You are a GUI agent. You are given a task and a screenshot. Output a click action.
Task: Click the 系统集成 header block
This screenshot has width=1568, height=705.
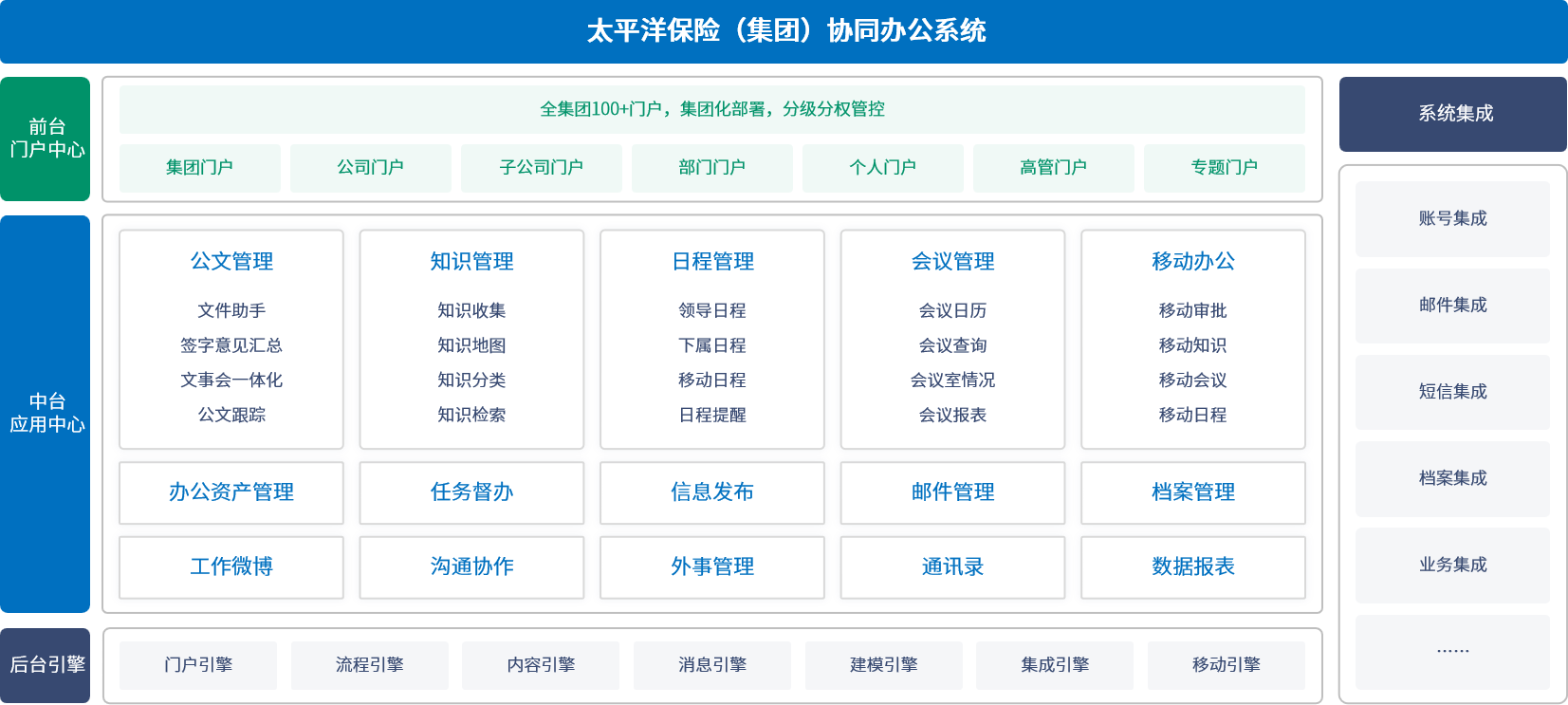click(1453, 114)
